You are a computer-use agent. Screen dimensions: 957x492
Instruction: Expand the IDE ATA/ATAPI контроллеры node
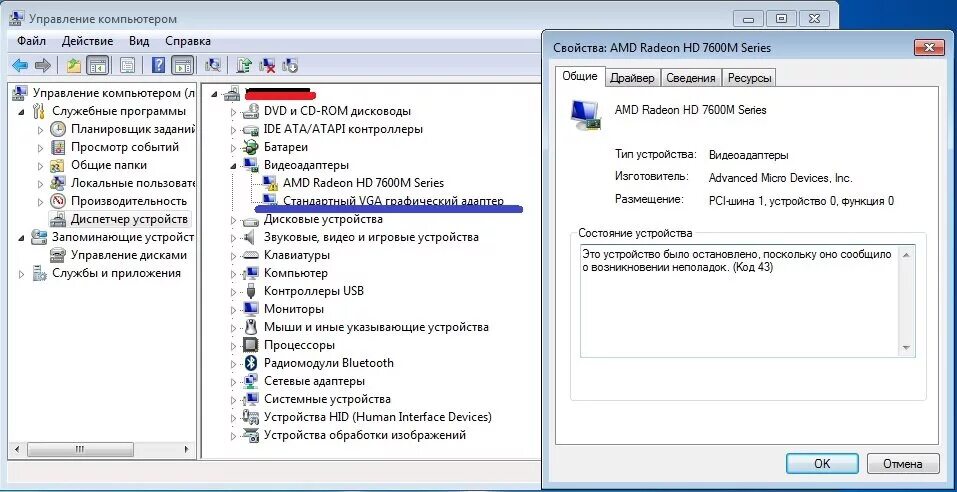(233, 129)
